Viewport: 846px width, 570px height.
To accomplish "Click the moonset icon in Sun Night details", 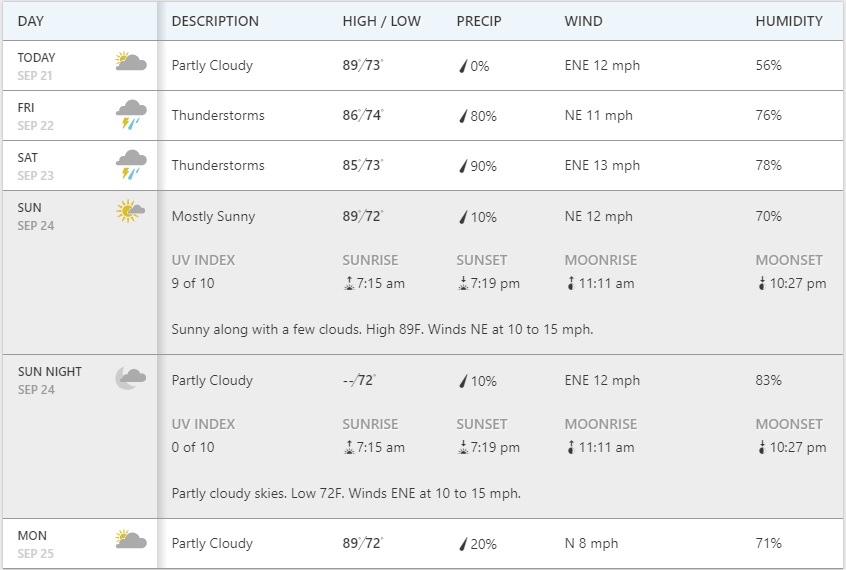I will tap(761, 447).
